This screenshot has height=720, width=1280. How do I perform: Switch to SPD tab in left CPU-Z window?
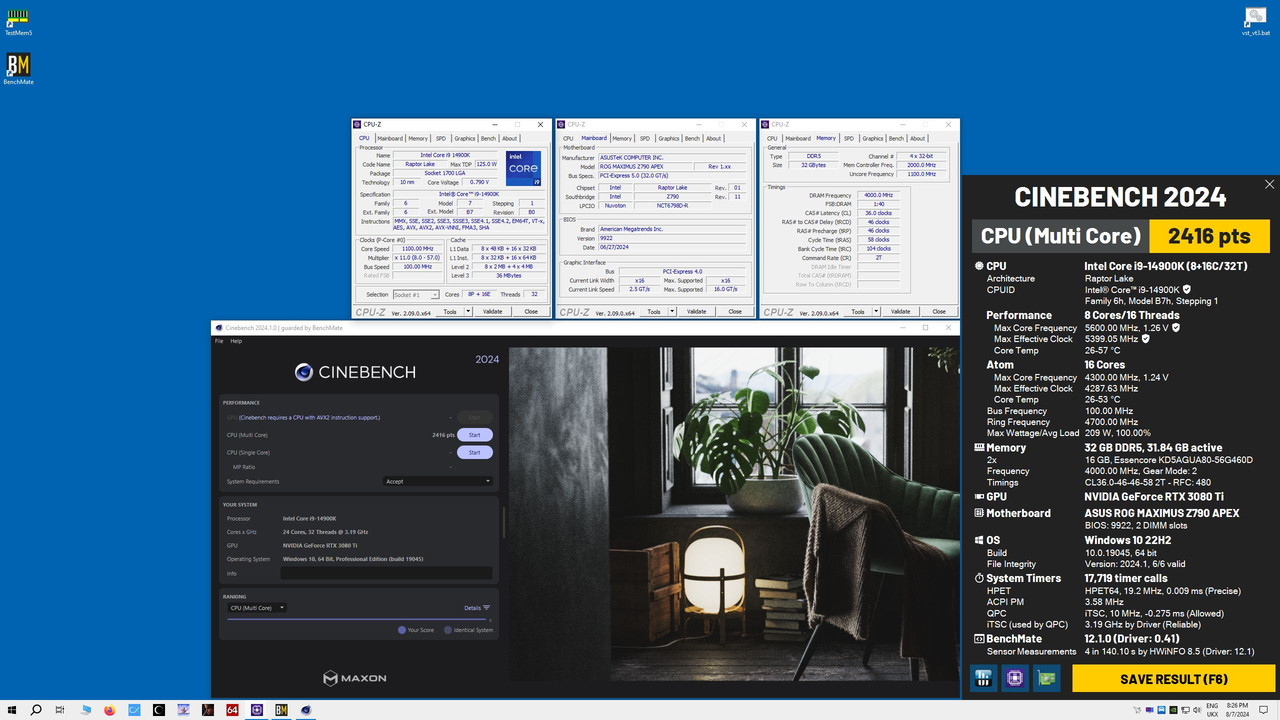point(441,138)
